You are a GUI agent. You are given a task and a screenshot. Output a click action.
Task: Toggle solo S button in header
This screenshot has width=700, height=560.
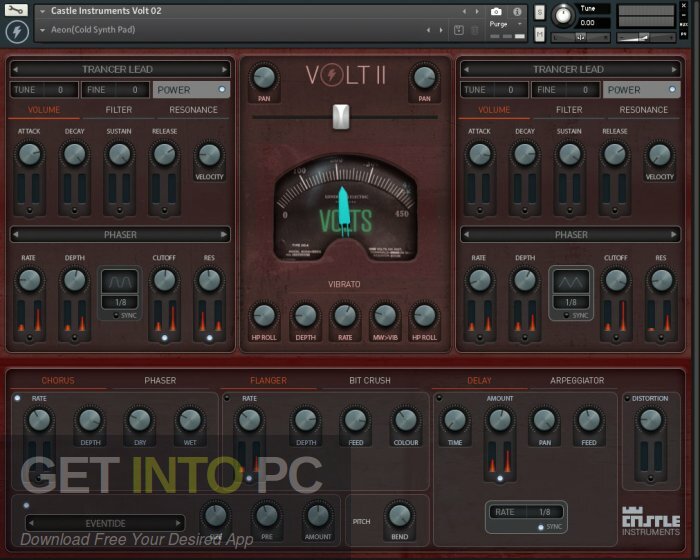539,13
